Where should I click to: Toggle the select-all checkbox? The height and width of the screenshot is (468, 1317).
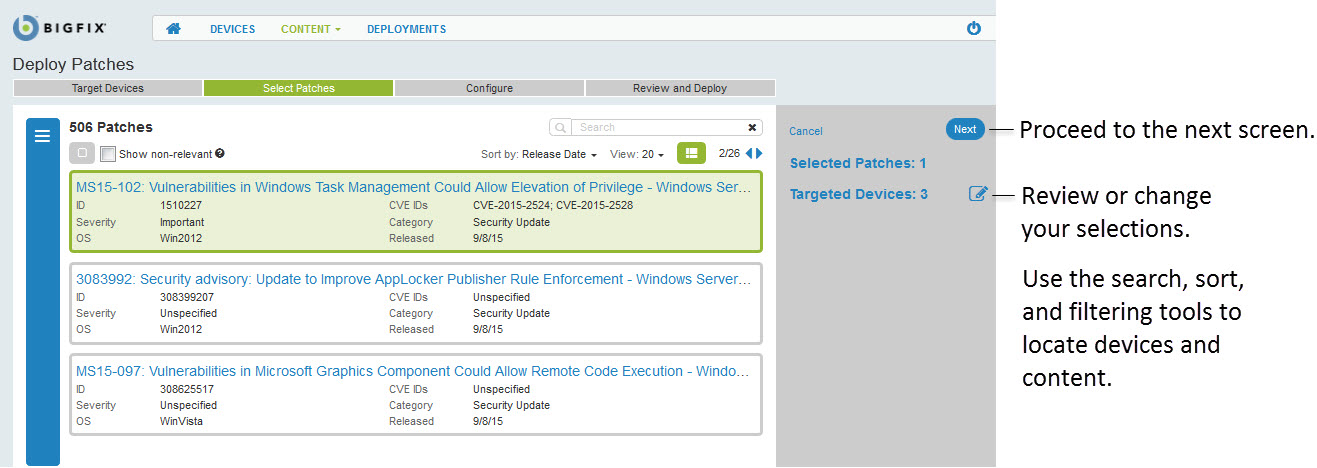tap(82, 154)
